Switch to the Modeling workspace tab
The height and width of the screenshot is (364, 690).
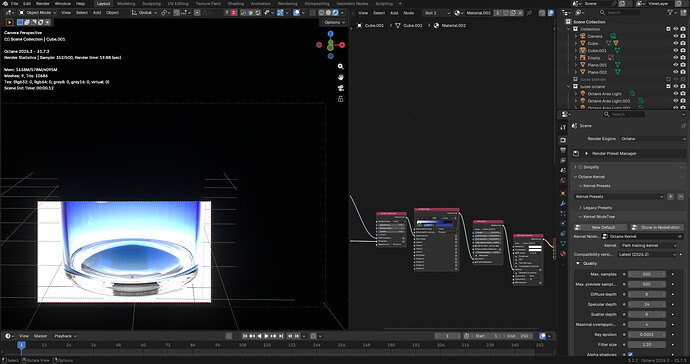coord(126,4)
